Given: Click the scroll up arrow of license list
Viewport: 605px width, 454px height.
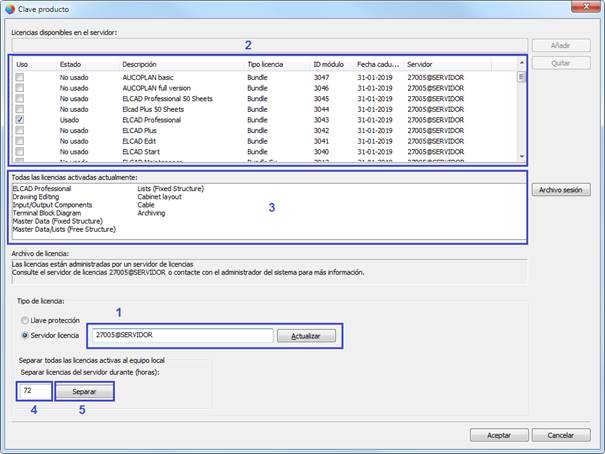Looking at the screenshot, I should pos(522,62).
